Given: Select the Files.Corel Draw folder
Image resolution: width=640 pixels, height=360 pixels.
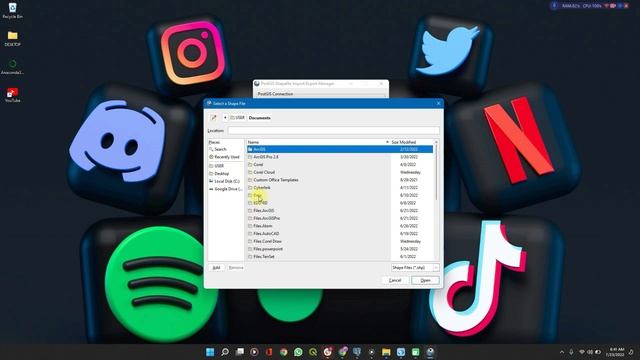Looking at the screenshot, I should click(x=340, y=241).
